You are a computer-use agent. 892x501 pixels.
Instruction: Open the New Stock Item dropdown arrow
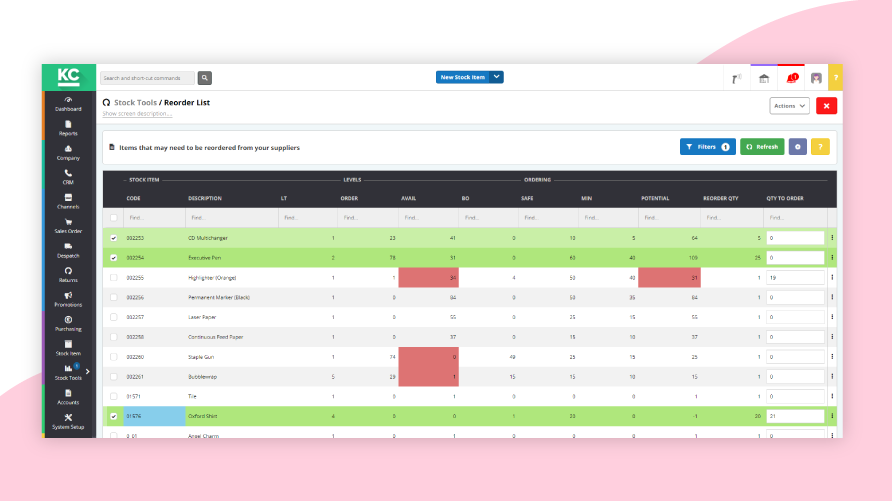(497, 77)
